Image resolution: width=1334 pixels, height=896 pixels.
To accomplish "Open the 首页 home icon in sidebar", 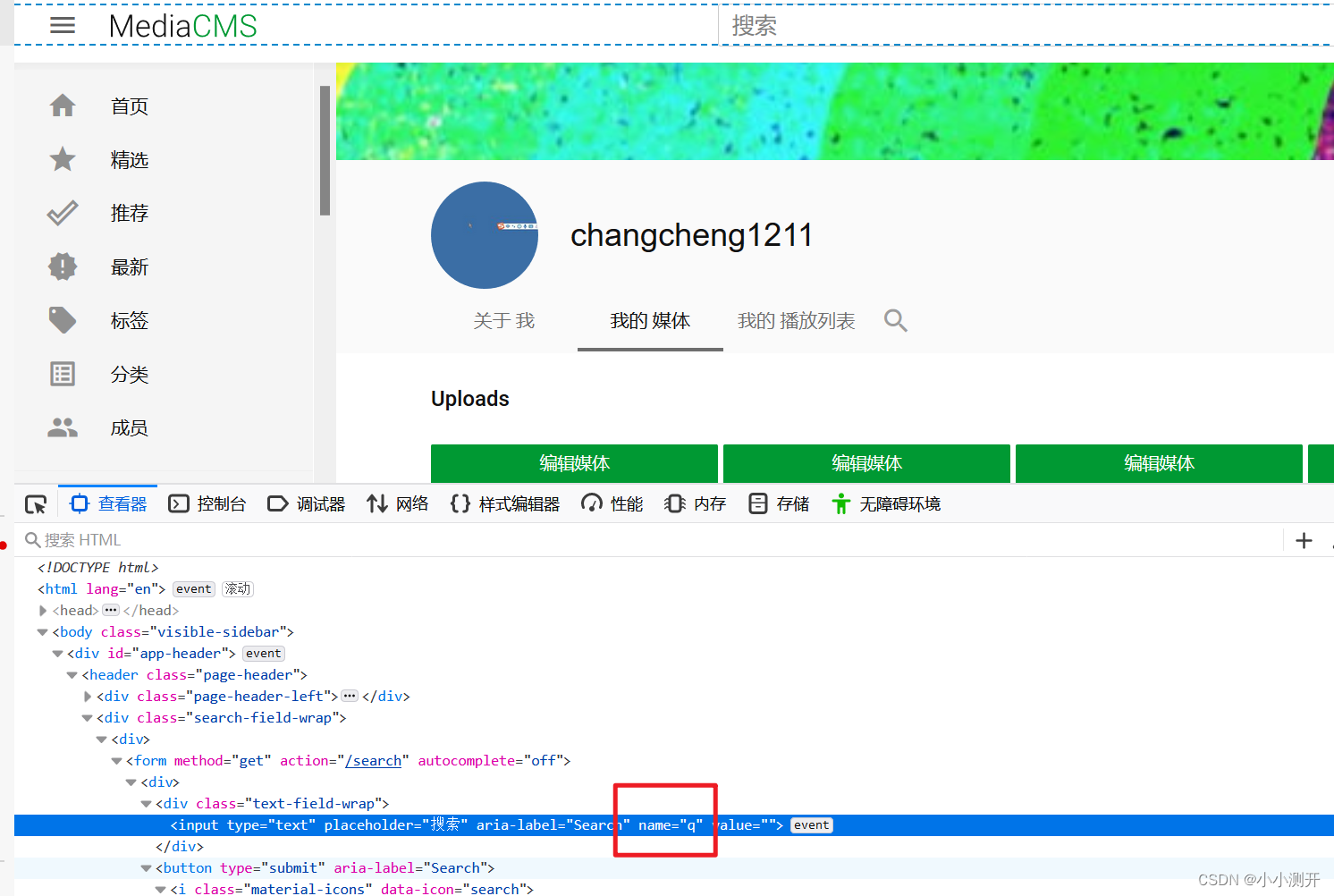I will click(x=63, y=106).
